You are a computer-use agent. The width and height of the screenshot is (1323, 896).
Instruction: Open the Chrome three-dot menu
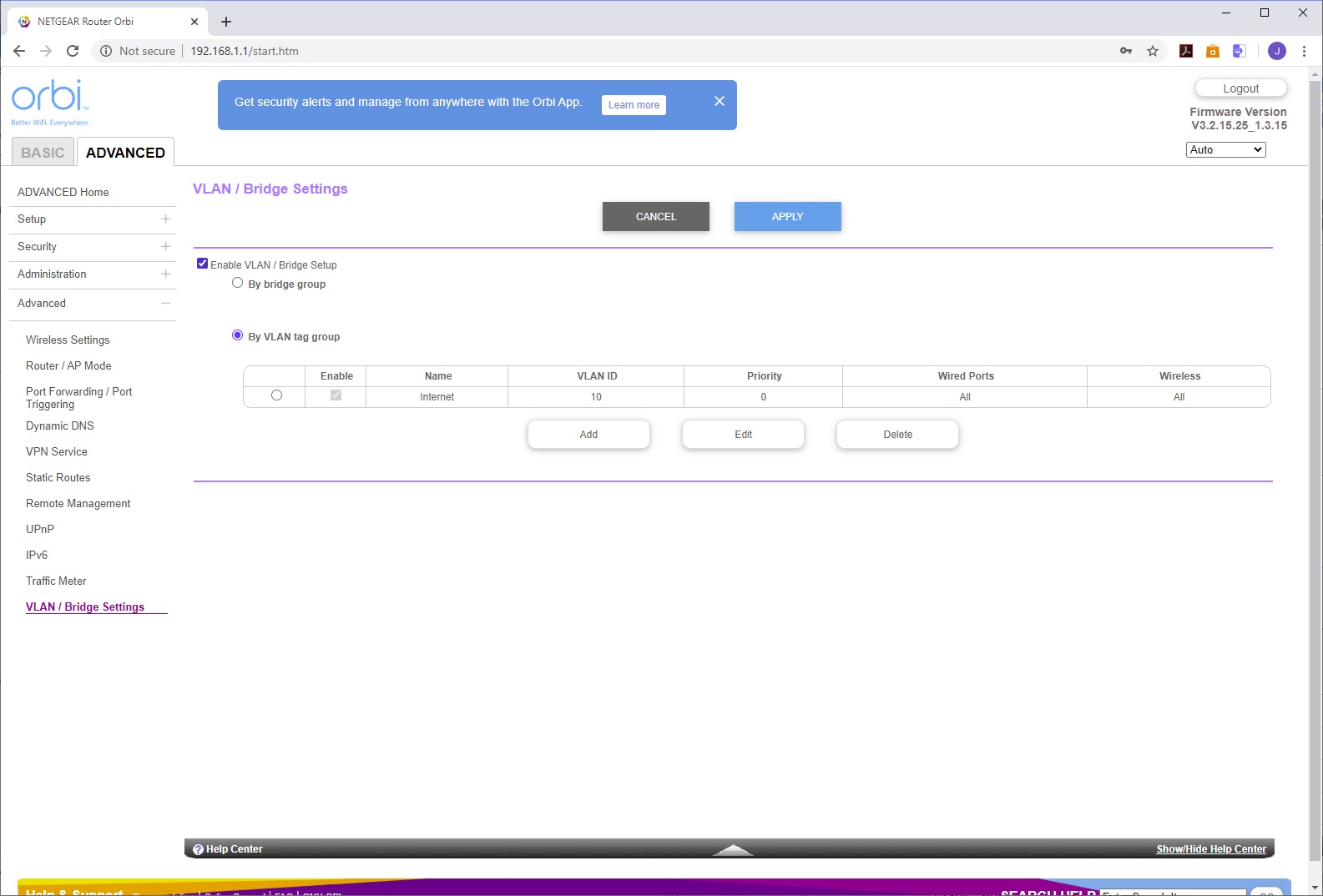coord(1304,51)
